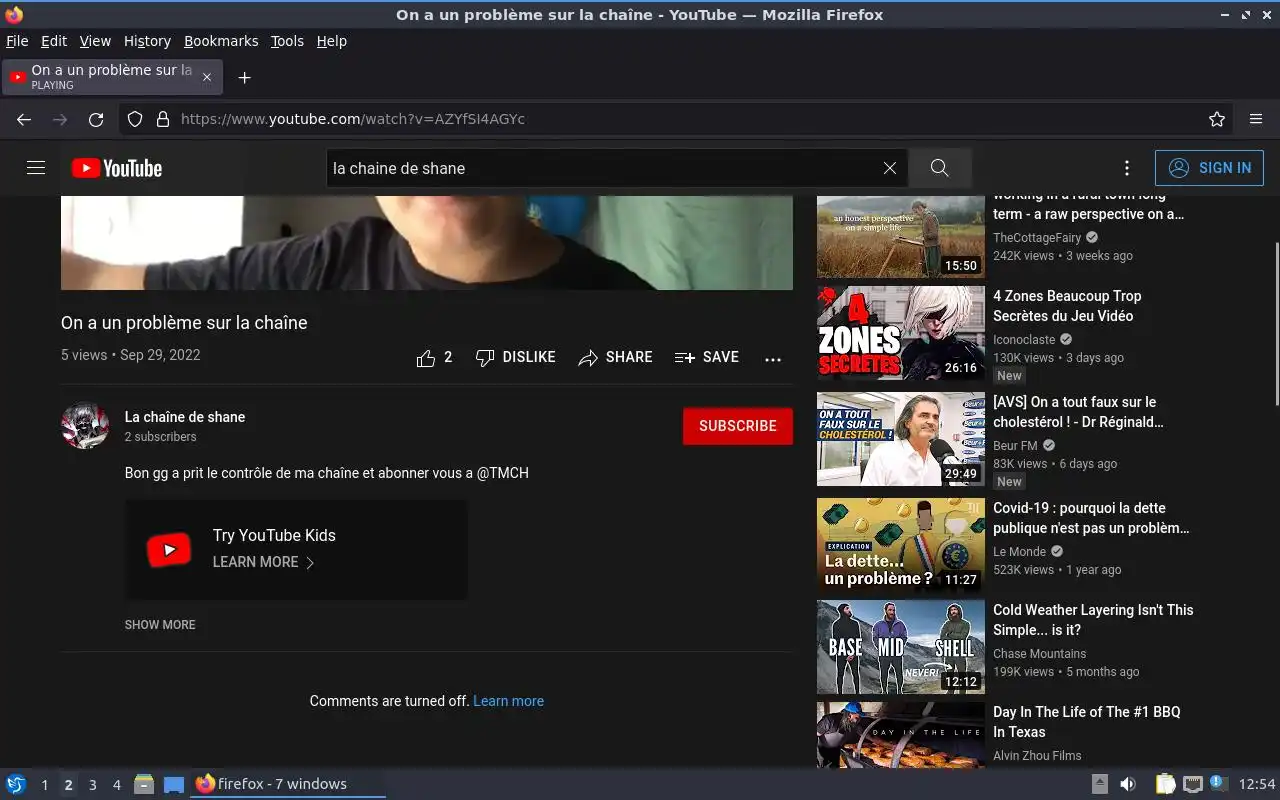Share the video
The height and width of the screenshot is (800, 1280).
coord(615,357)
